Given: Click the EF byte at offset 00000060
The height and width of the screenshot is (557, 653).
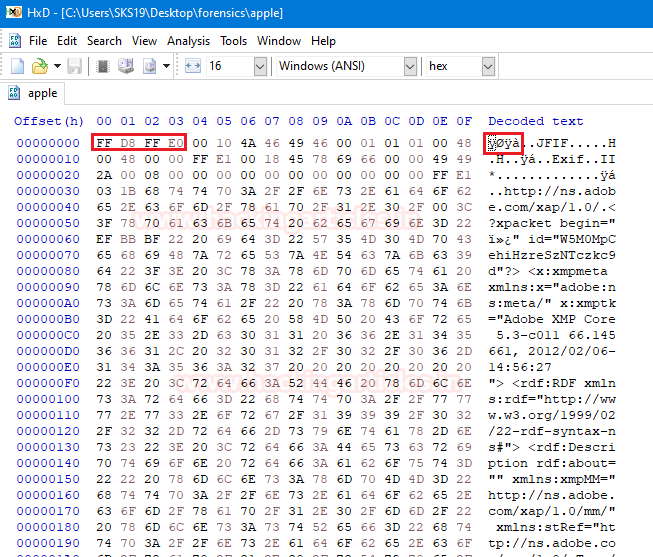Looking at the screenshot, I should tap(104, 239).
